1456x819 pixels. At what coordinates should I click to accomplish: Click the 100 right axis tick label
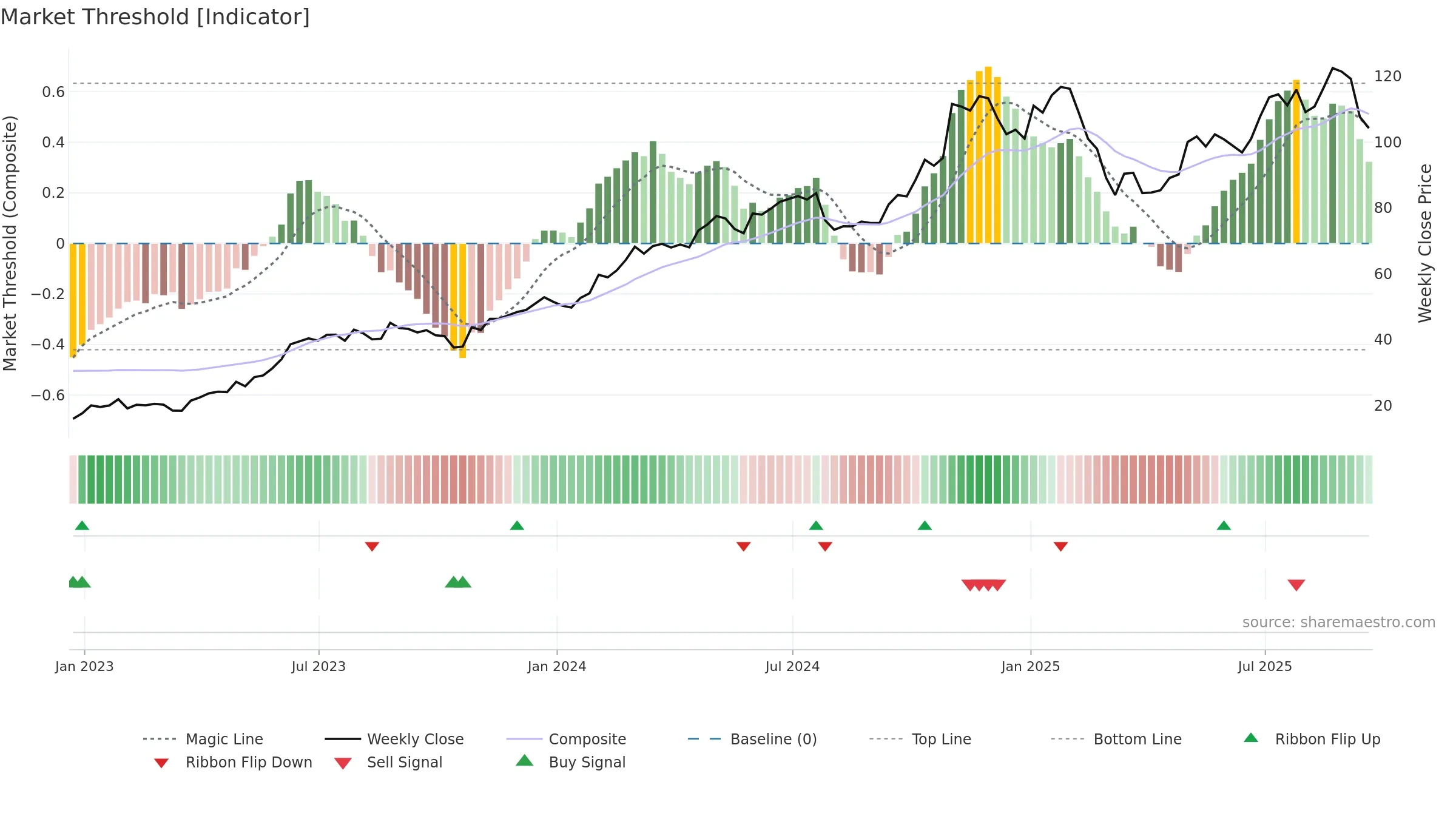coord(1388,142)
